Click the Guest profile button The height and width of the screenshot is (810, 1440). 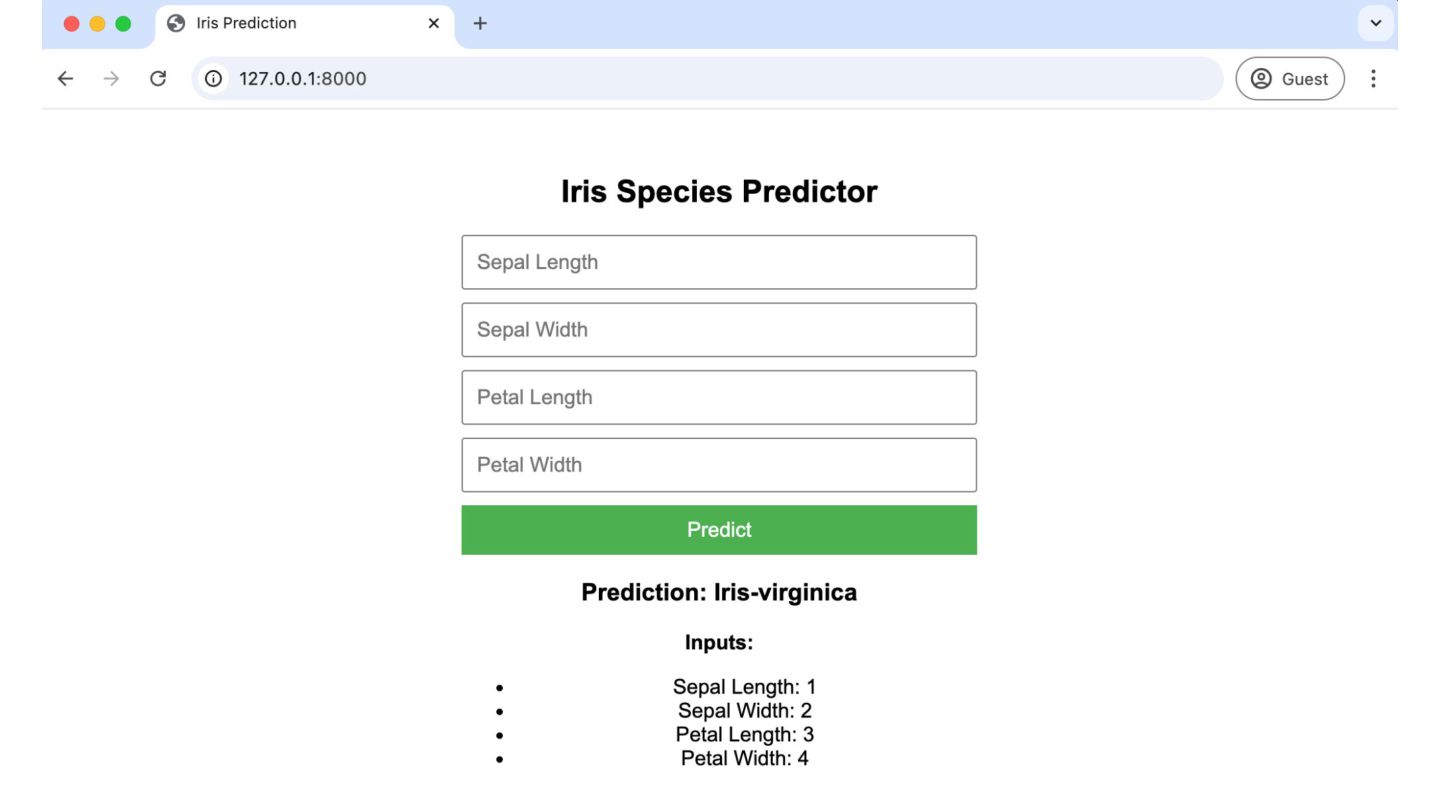[1290, 79]
